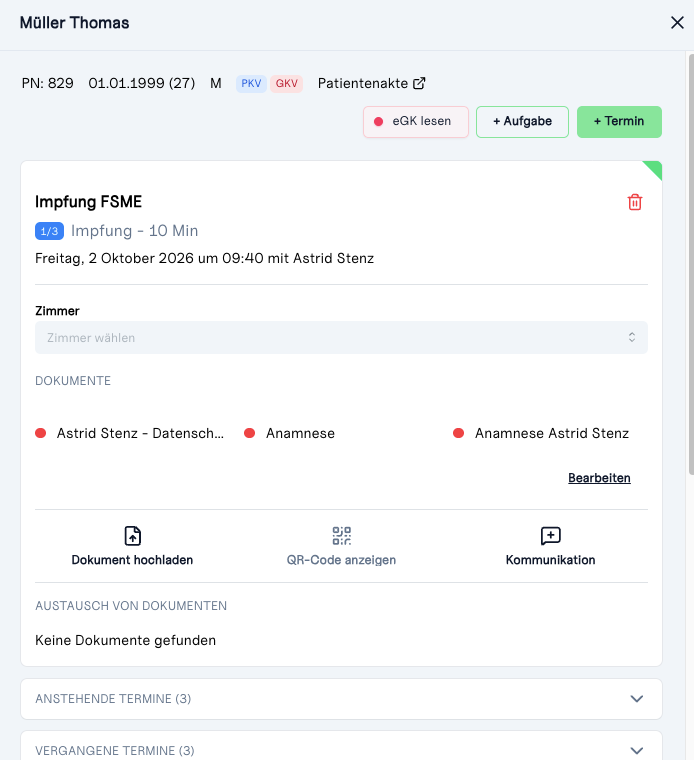Image resolution: width=694 pixels, height=760 pixels.
Task: Click the Zimmer dropdown arrows icon
Action: click(x=632, y=337)
